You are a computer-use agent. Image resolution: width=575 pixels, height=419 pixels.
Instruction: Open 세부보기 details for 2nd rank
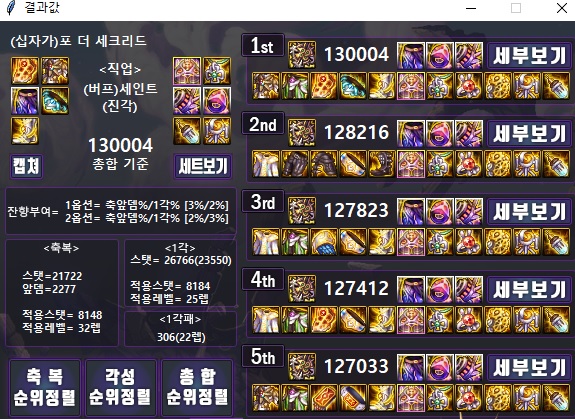(529, 133)
